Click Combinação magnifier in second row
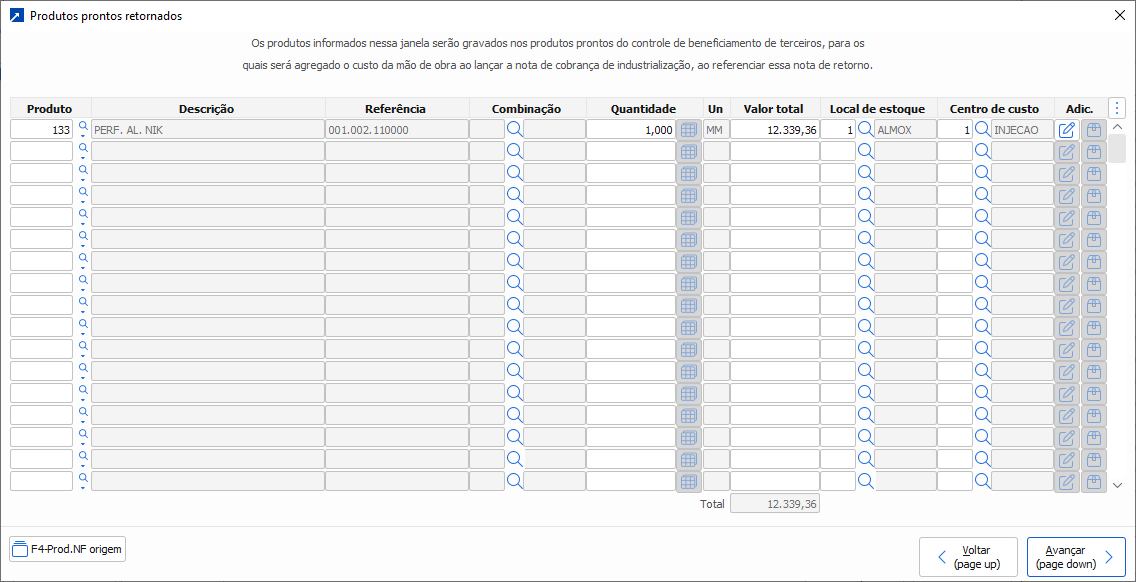 515,151
